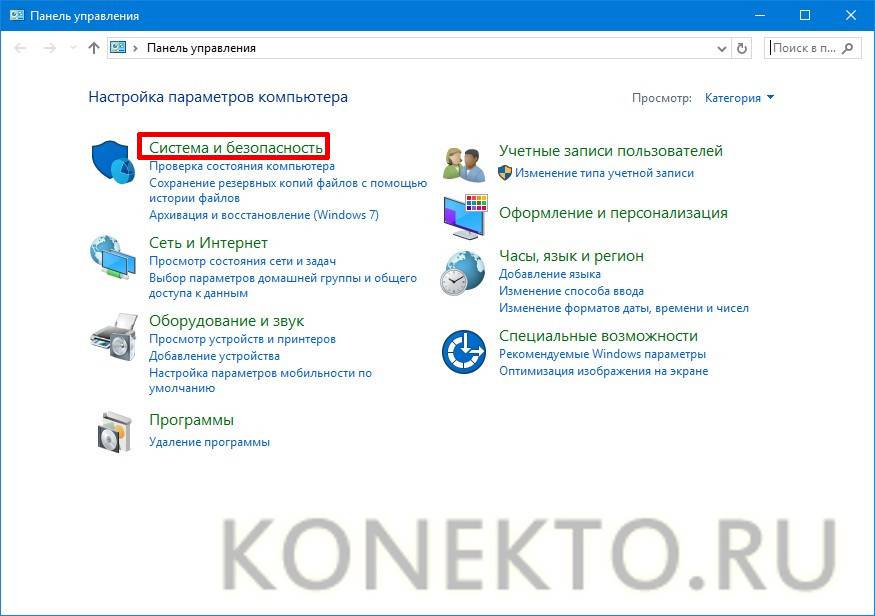Click the Система и безопасность heading
875x616 pixels.
pos(235,147)
